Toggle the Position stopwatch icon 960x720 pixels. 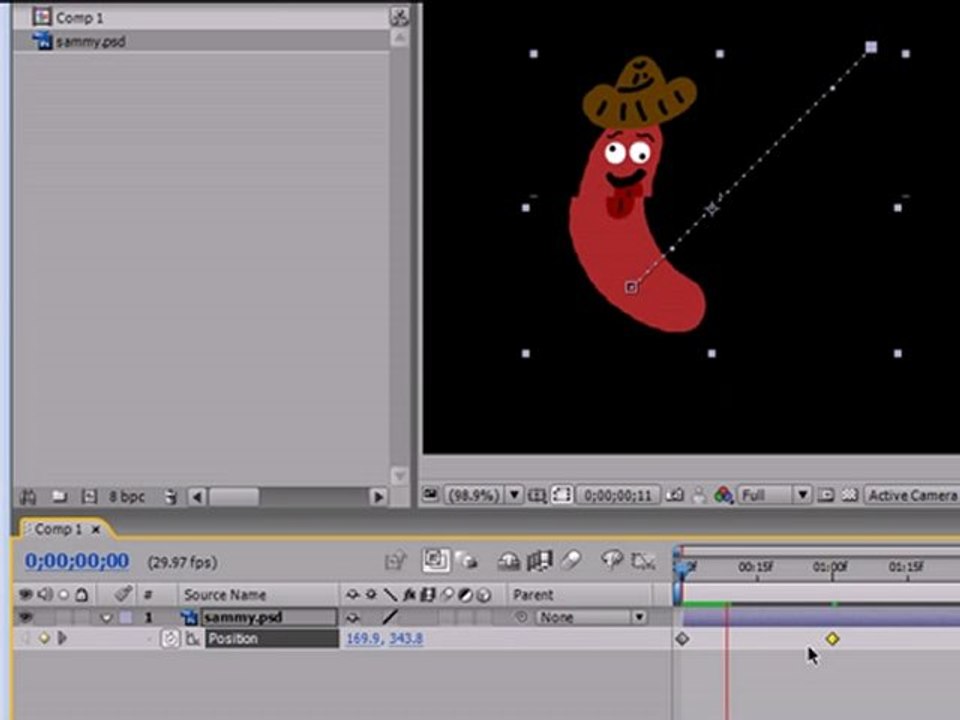pyautogui.click(x=170, y=639)
